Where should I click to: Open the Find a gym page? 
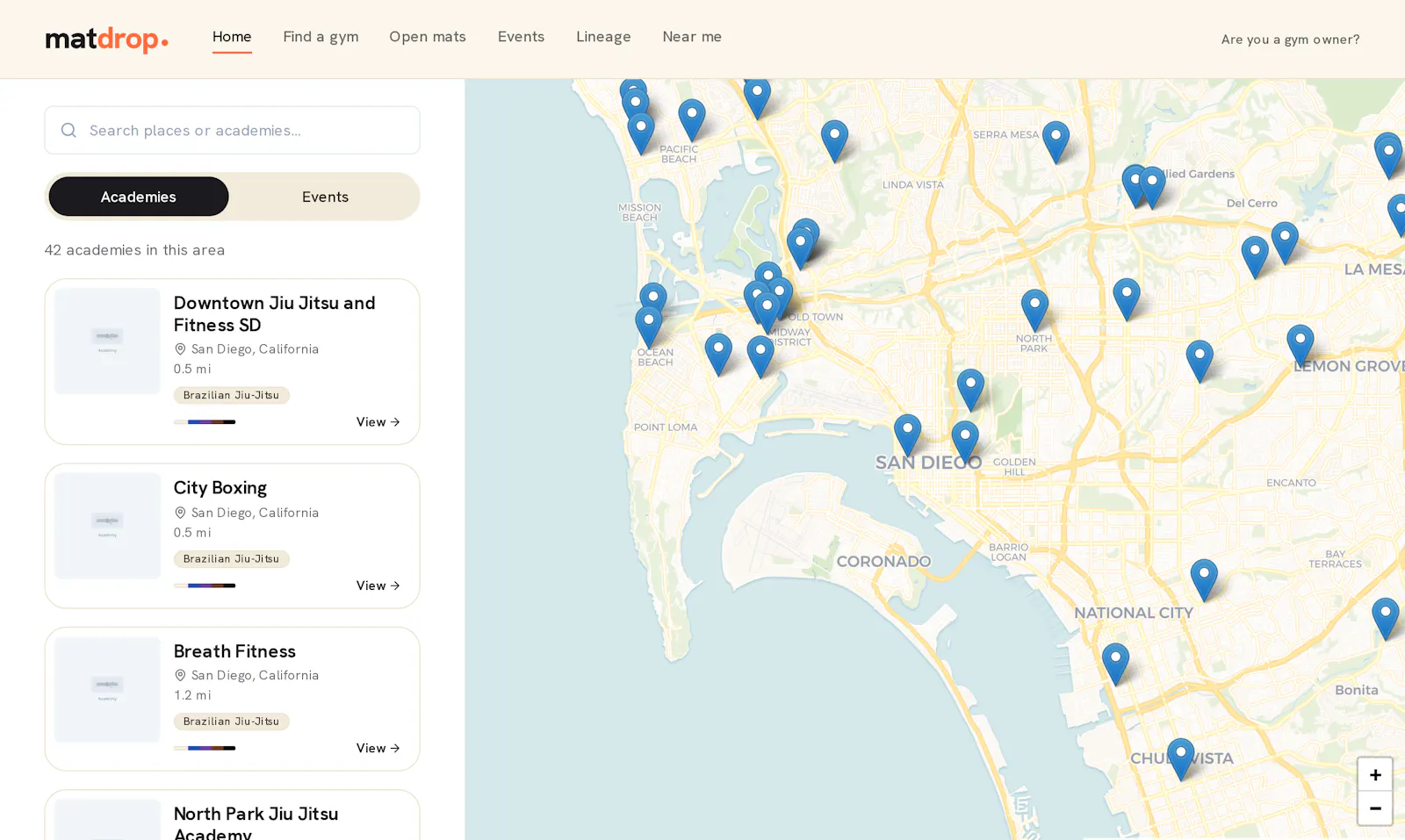321,37
